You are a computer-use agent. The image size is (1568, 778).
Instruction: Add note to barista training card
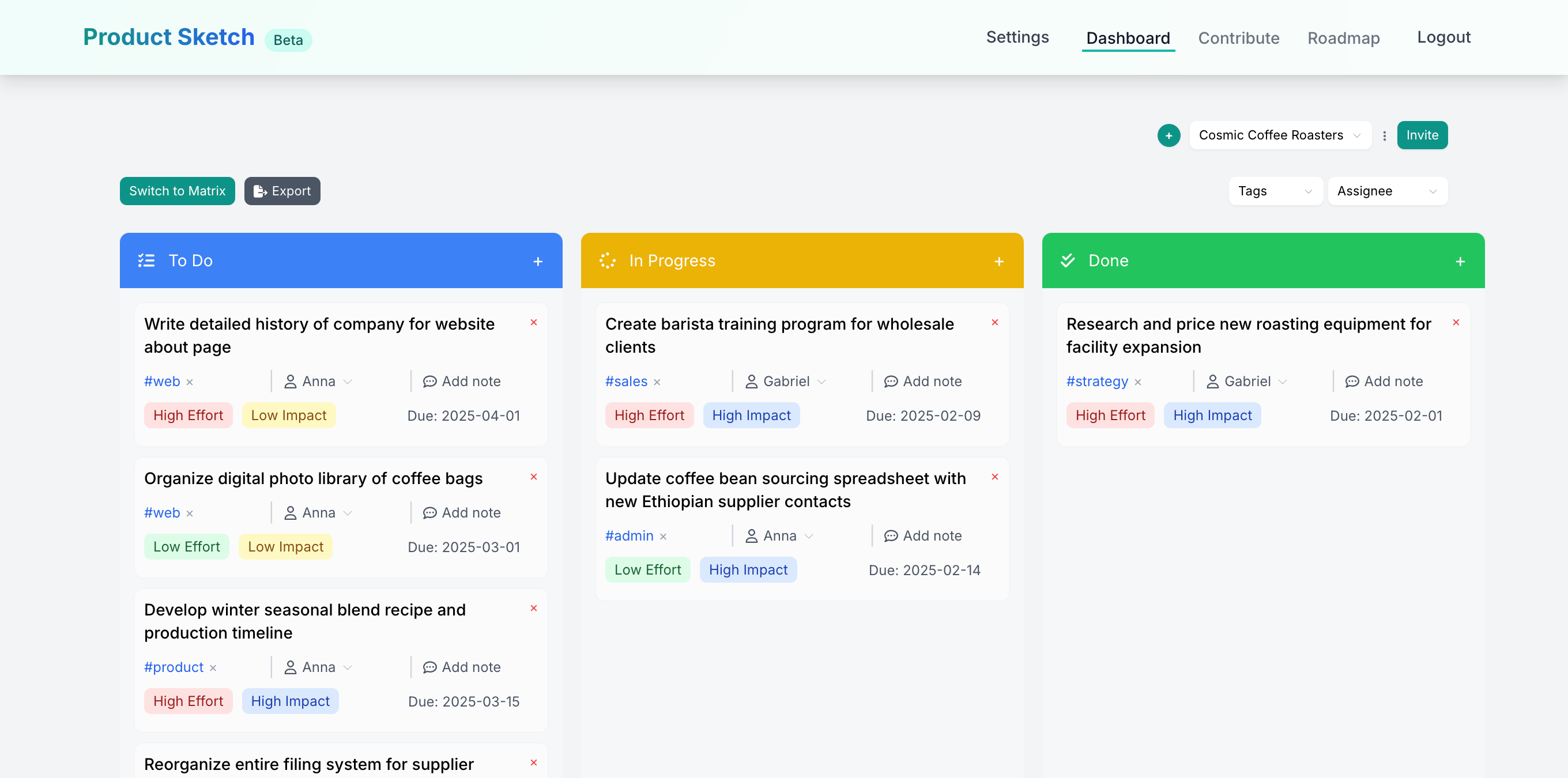pyautogui.click(x=923, y=382)
